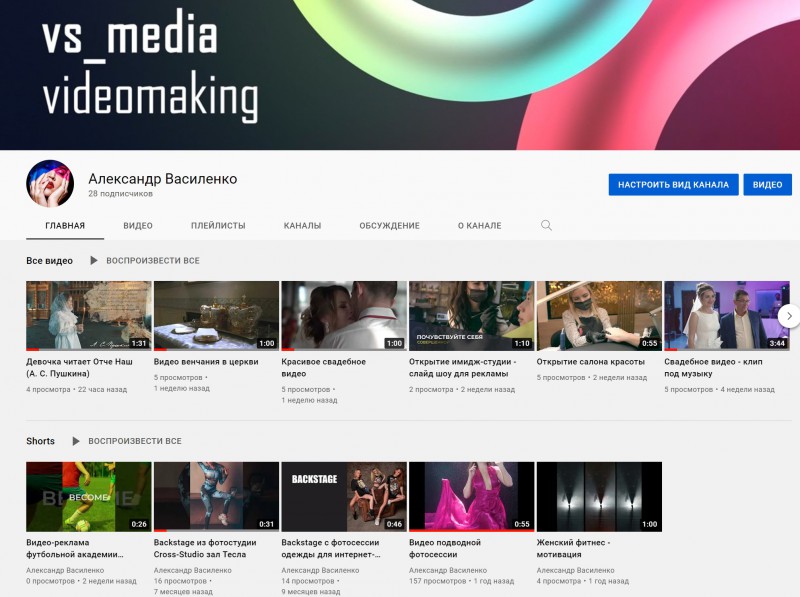Click the play icon beside Shorts
The width and height of the screenshot is (800, 597).
[76, 441]
